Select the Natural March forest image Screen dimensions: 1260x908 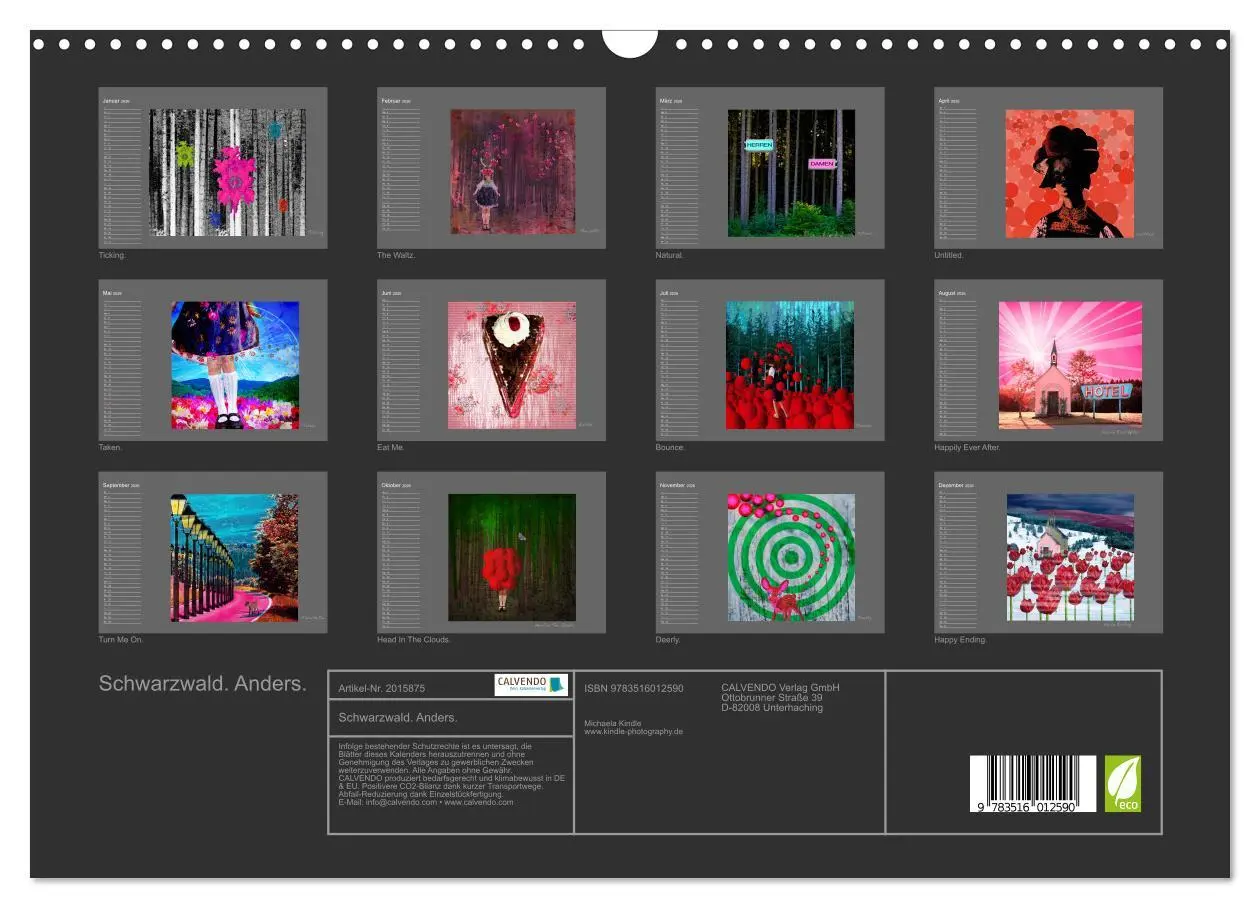(x=791, y=173)
